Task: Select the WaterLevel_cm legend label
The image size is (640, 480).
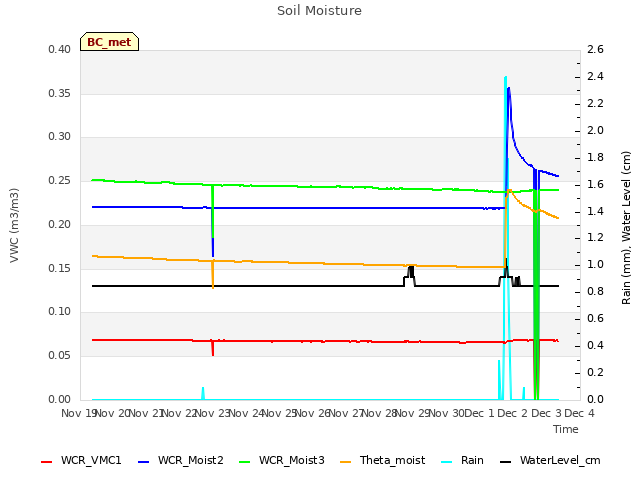Action: (560, 460)
